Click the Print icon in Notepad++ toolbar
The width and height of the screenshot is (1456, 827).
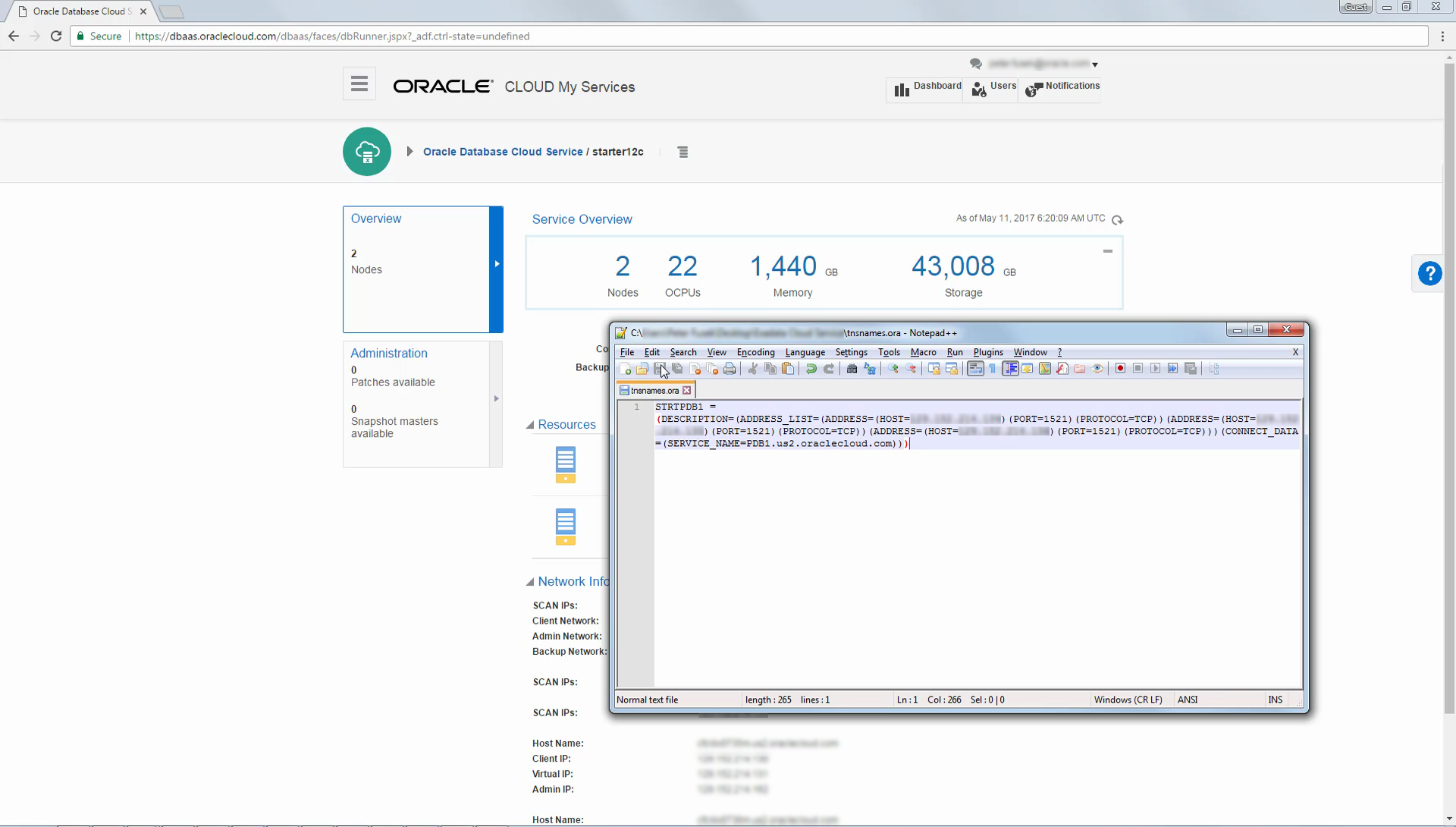[x=730, y=369]
